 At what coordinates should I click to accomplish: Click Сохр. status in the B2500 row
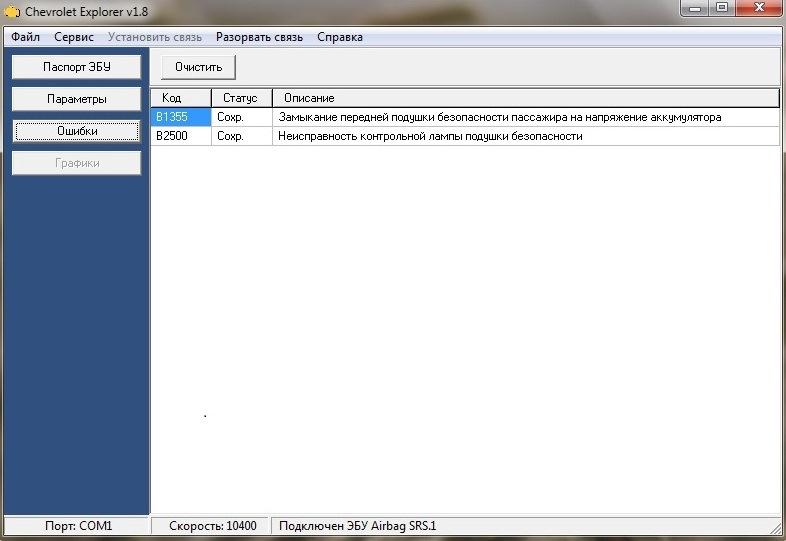click(x=242, y=136)
